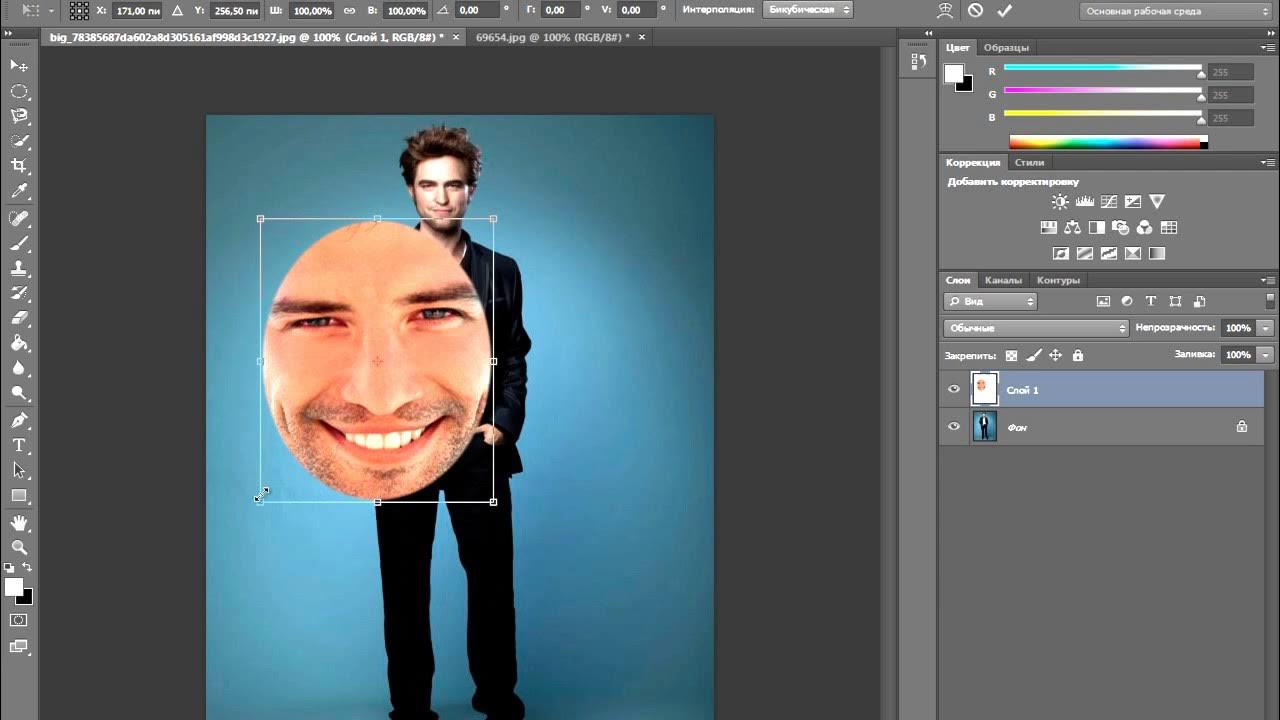This screenshot has height=720, width=1280.
Task: Add a Color Balance adjustment
Action: 1072,228
